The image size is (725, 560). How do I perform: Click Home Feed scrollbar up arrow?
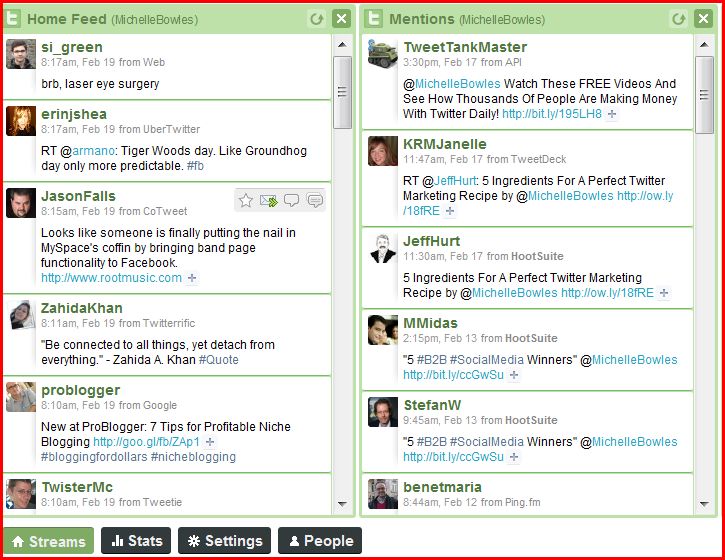click(342, 45)
